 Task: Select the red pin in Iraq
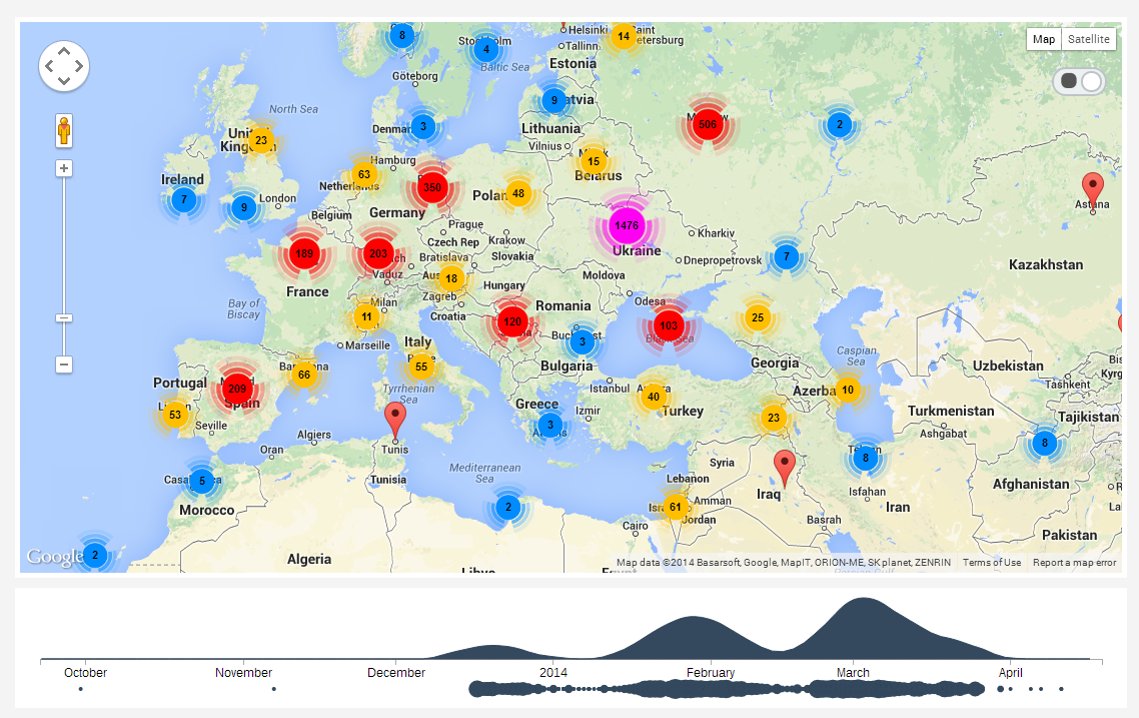pyautogui.click(x=784, y=468)
